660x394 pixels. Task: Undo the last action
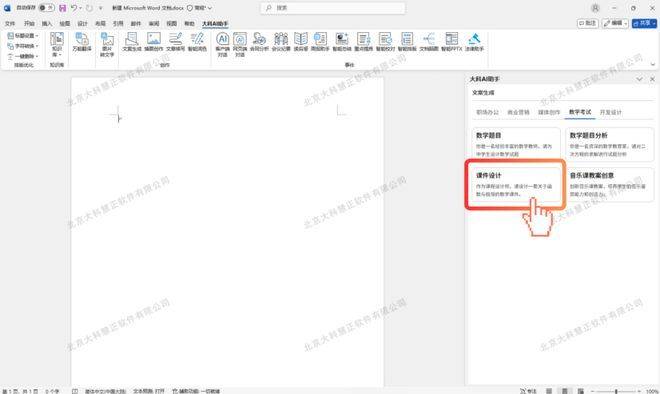tap(74, 8)
